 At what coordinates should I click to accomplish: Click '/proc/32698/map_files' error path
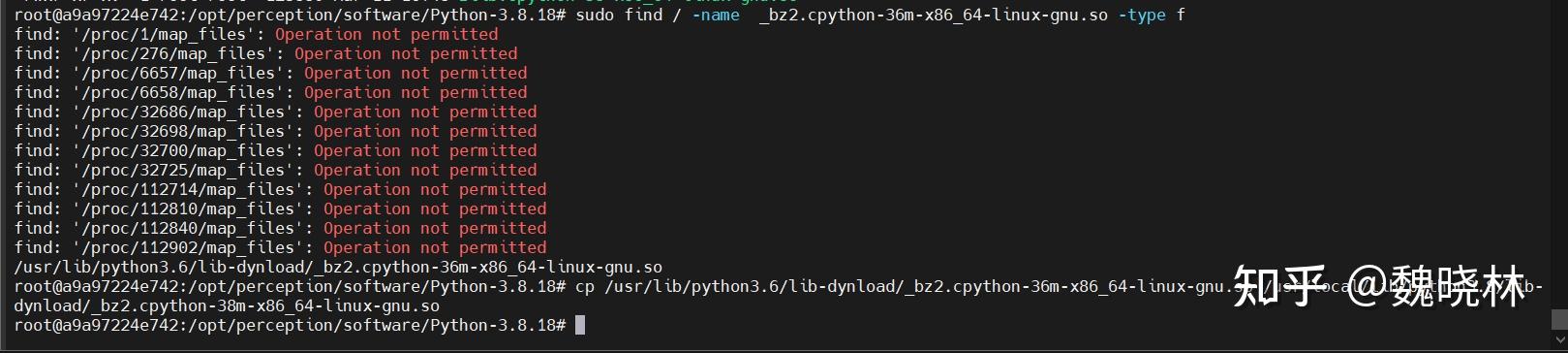(x=183, y=131)
